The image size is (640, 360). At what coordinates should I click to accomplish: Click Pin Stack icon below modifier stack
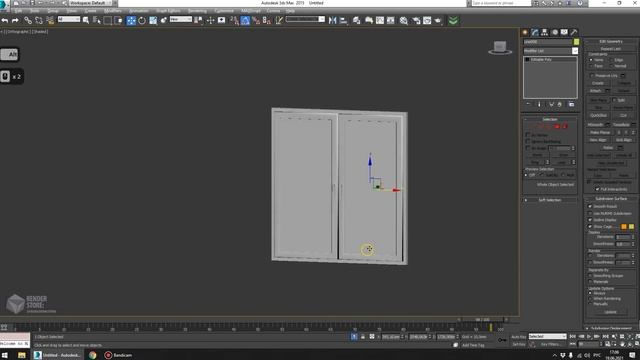[x=528, y=104]
